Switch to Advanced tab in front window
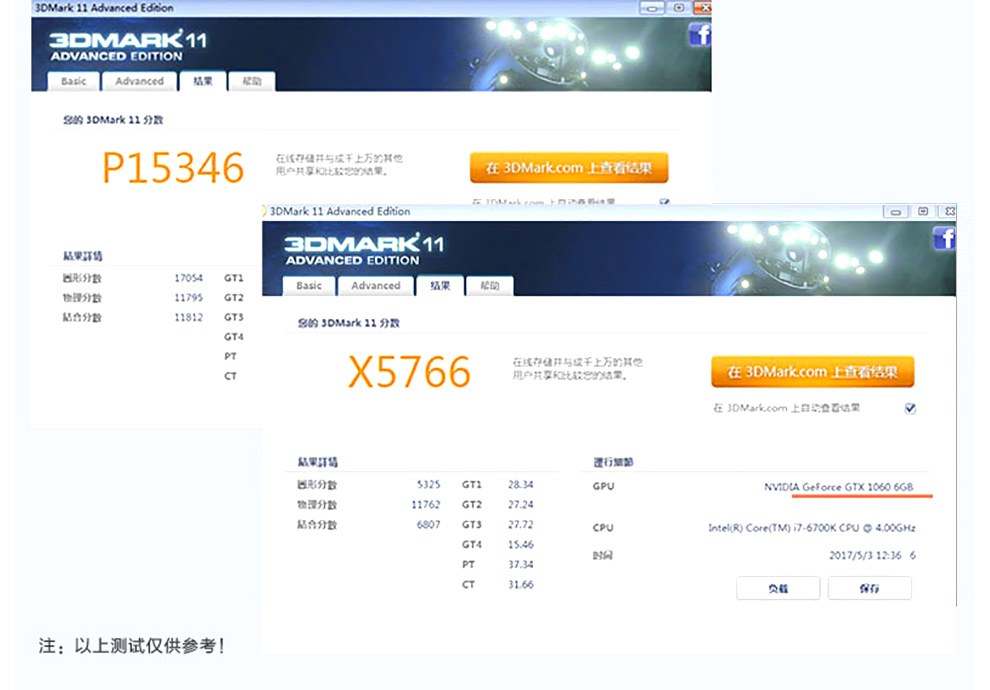This screenshot has width=990, height=690. 376,285
